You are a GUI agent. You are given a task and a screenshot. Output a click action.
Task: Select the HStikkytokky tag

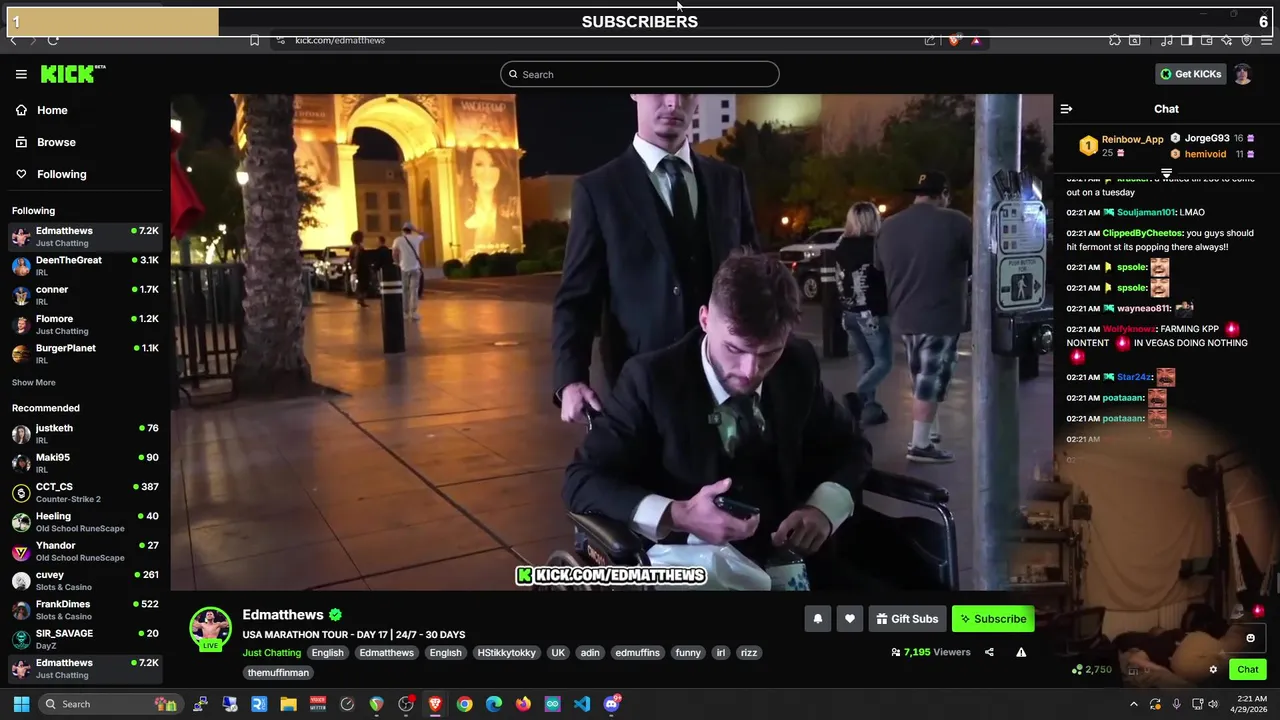click(506, 652)
